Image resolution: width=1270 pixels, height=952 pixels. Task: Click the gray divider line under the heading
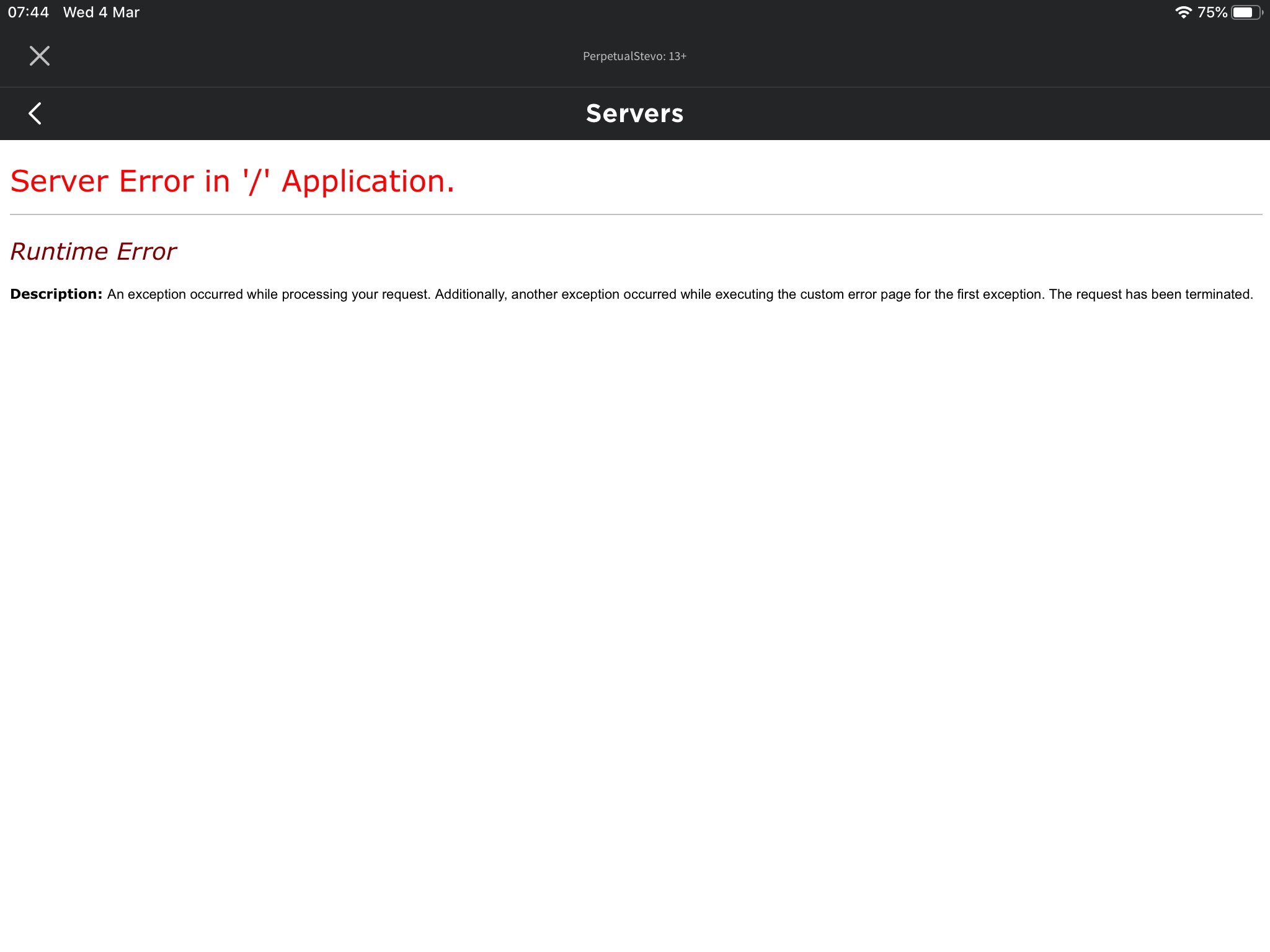[635, 214]
